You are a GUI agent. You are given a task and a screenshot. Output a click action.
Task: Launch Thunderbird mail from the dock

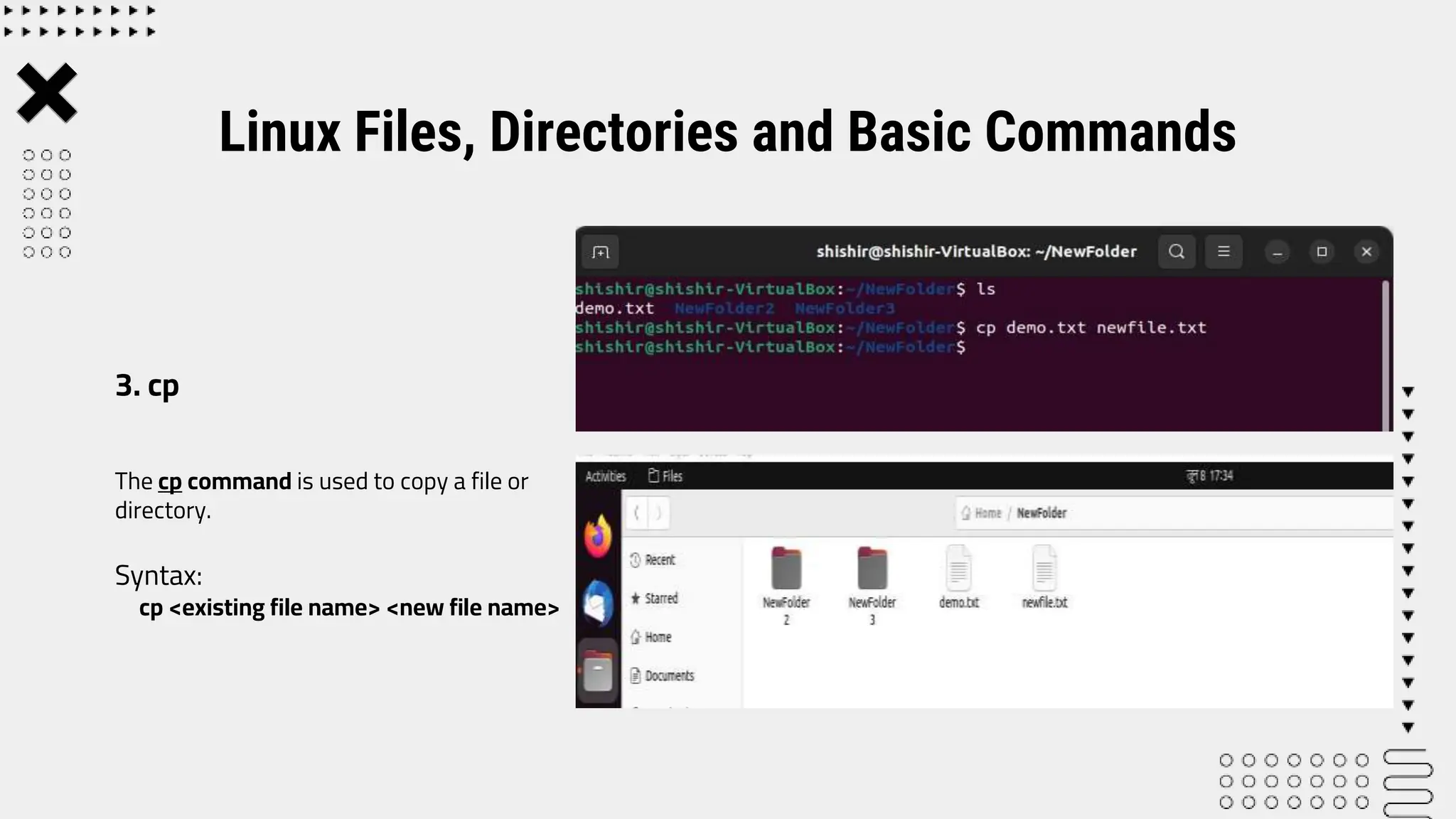[598, 603]
